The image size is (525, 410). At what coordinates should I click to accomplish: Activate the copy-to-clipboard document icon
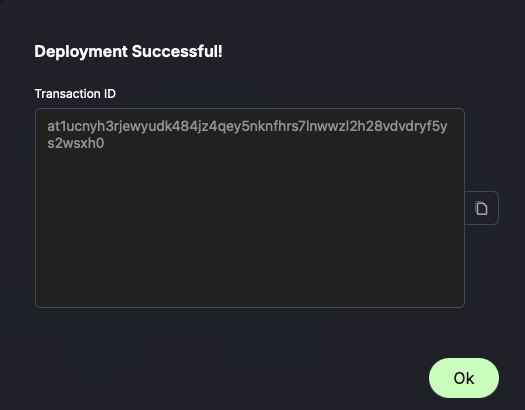(481, 208)
